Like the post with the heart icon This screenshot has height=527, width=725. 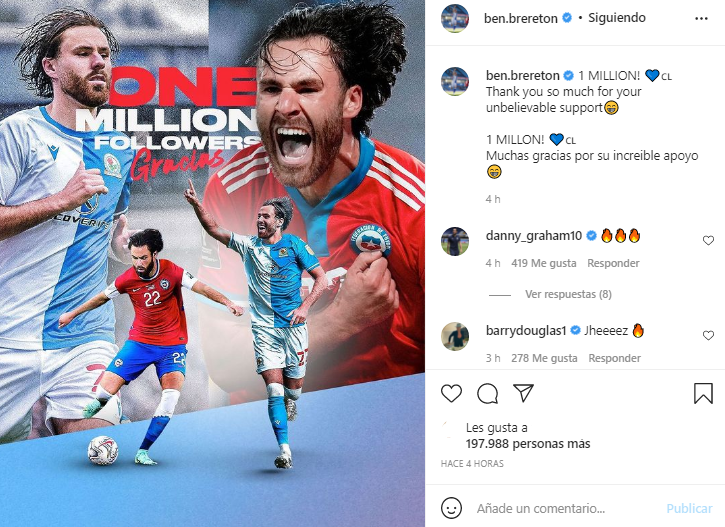click(451, 393)
